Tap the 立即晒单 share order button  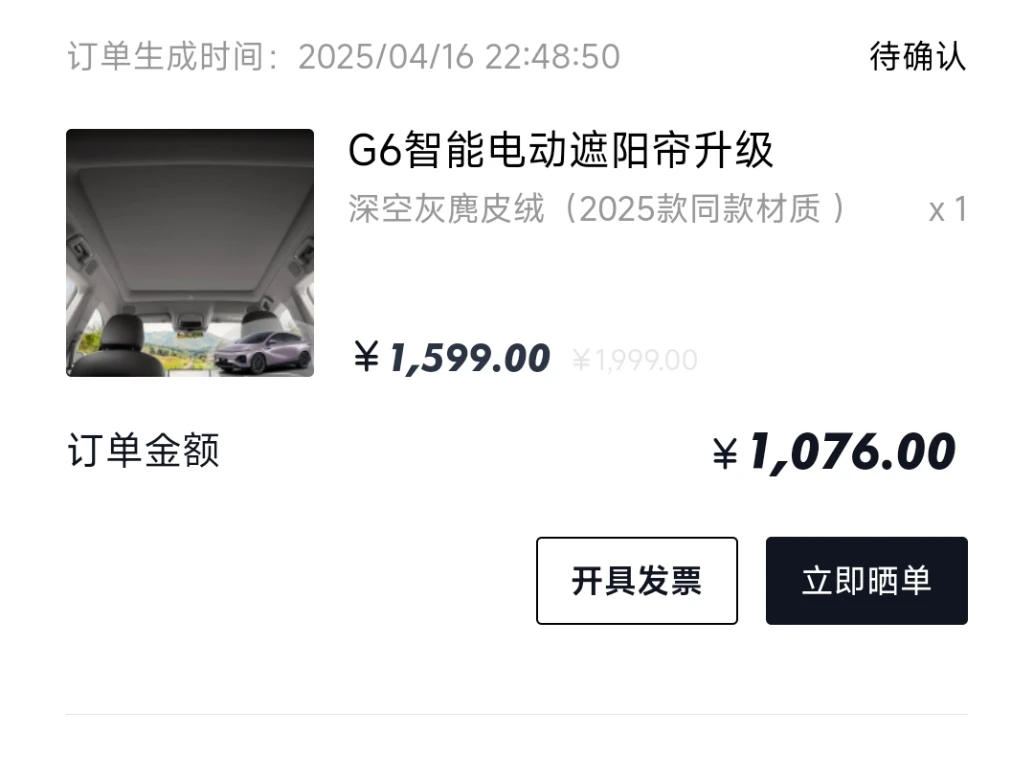click(867, 580)
